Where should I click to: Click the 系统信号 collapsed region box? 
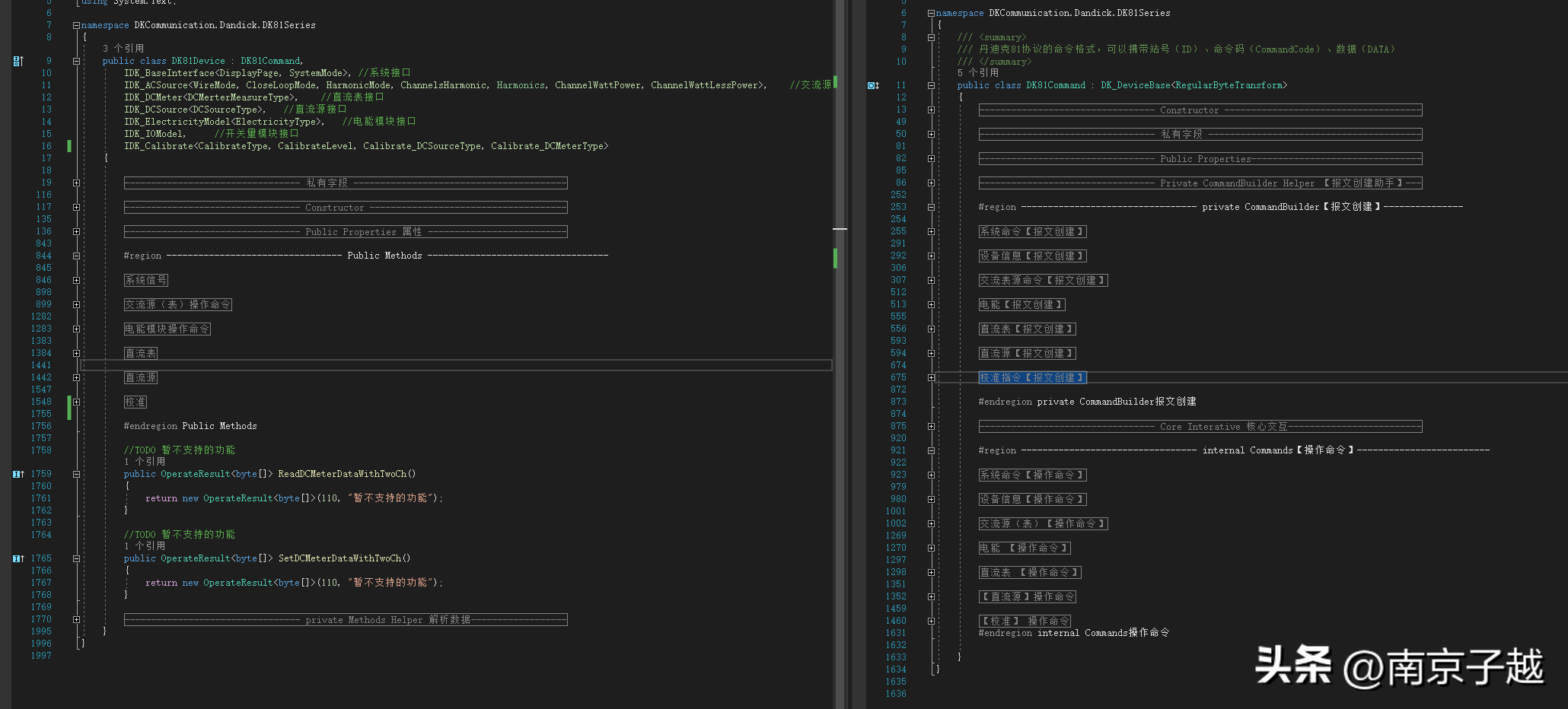pyautogui.click(x=145, y=281)
